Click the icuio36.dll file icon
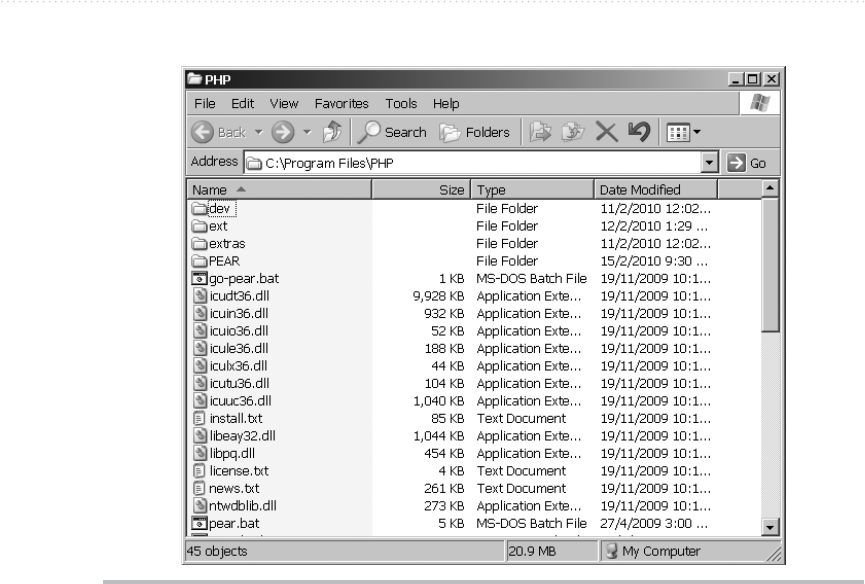The image size is (865, 584). 200,331
